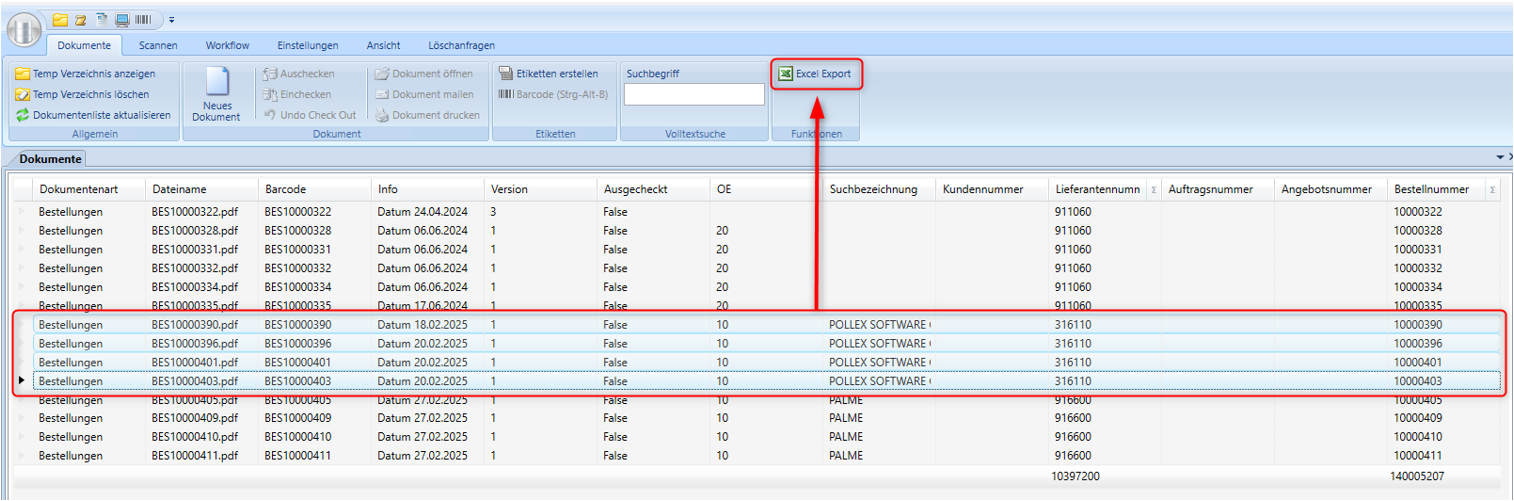Click the barcode icon in quick access toolbar
The height and width of the screenshot is (501, 1514).
(x=143, y=19)
